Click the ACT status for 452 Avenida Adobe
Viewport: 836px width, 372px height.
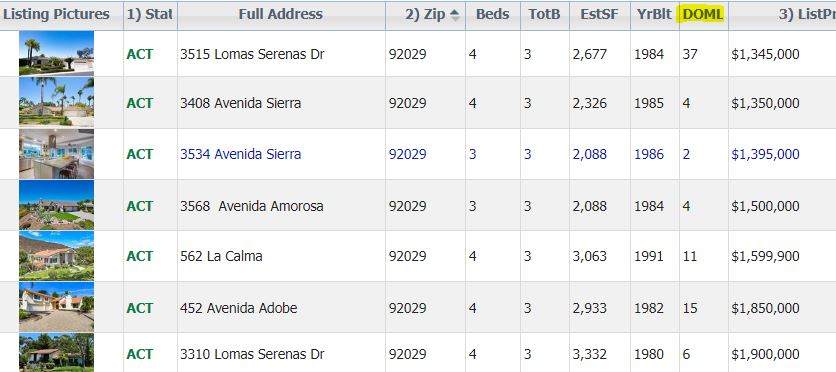coord(140,308)
